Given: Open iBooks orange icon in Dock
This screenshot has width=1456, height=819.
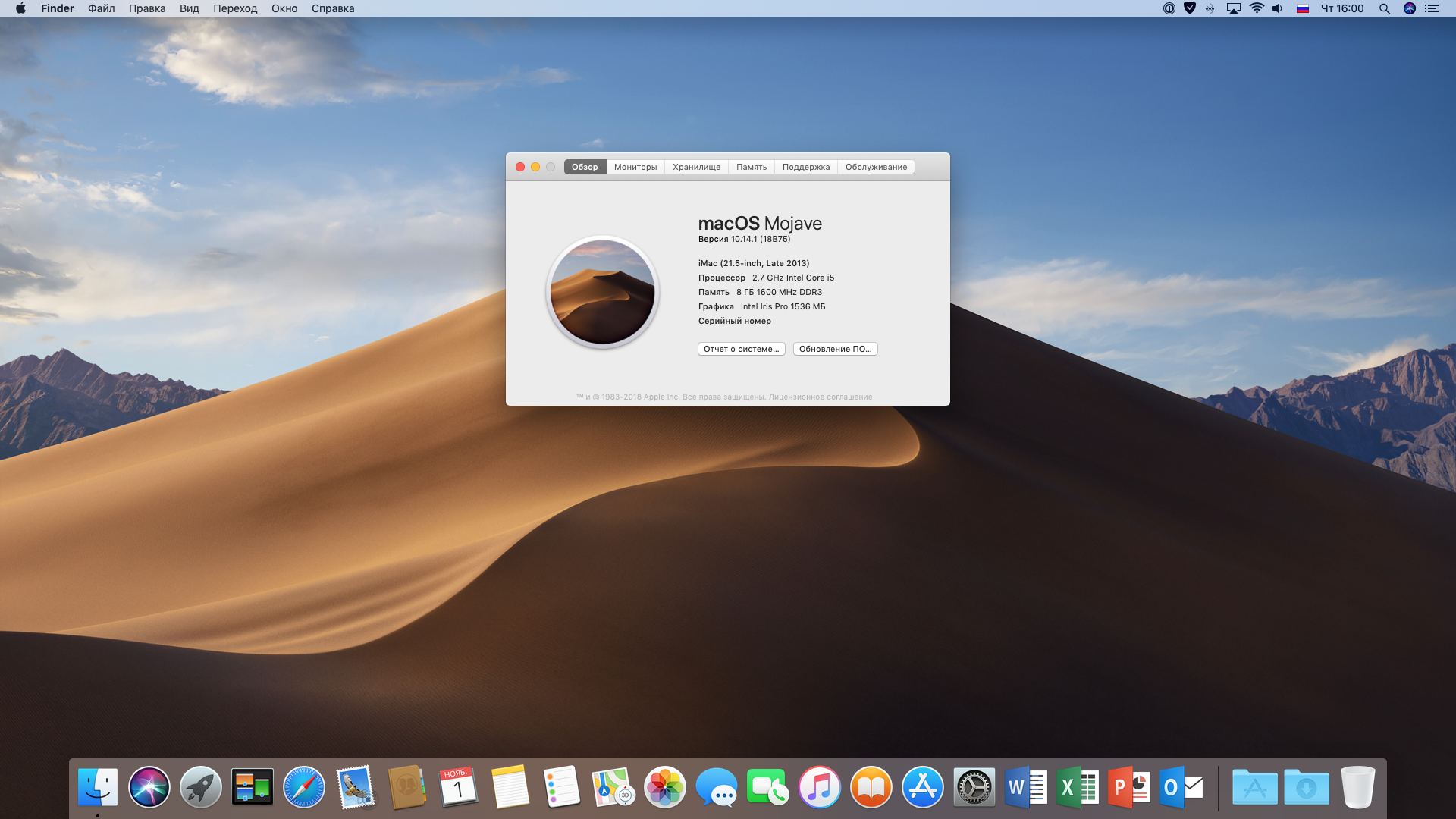Looking at the screenshot, I should (x=871, y=787).
